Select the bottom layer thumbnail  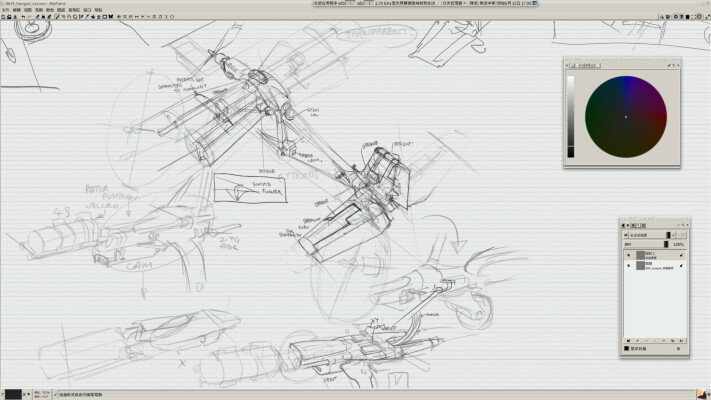click(x=641, y=265)
